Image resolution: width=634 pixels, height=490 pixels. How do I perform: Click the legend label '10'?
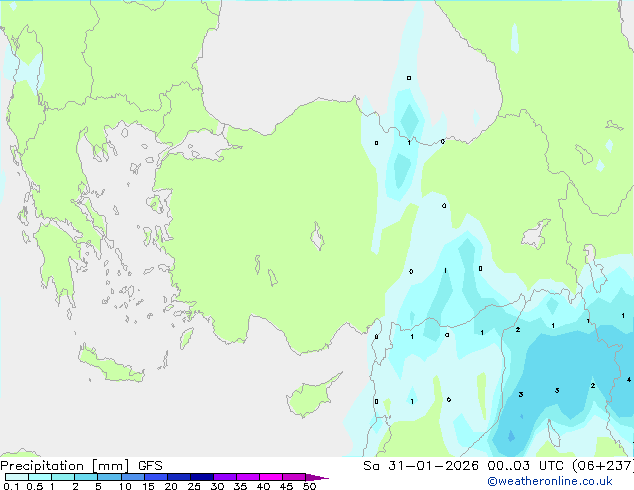coord(125,486)
